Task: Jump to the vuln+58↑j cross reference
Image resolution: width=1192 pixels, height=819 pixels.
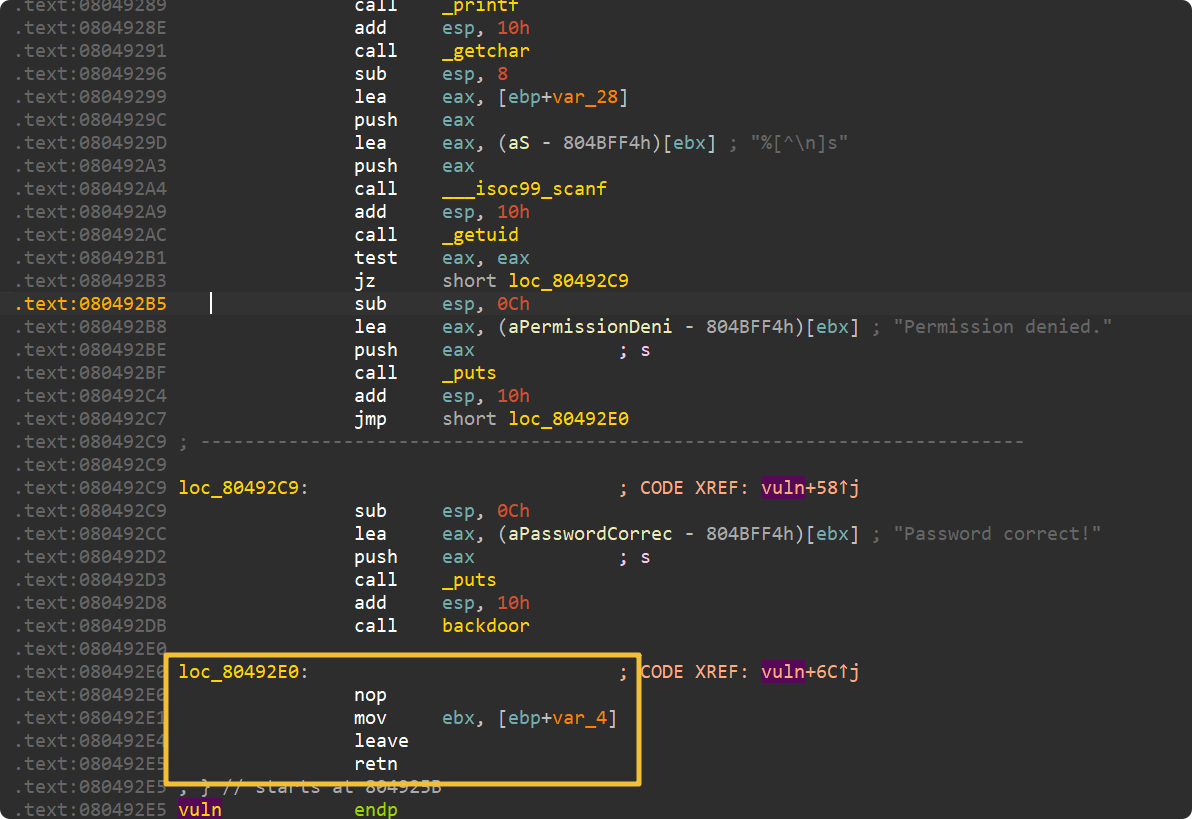Action: tap(810, 488)
